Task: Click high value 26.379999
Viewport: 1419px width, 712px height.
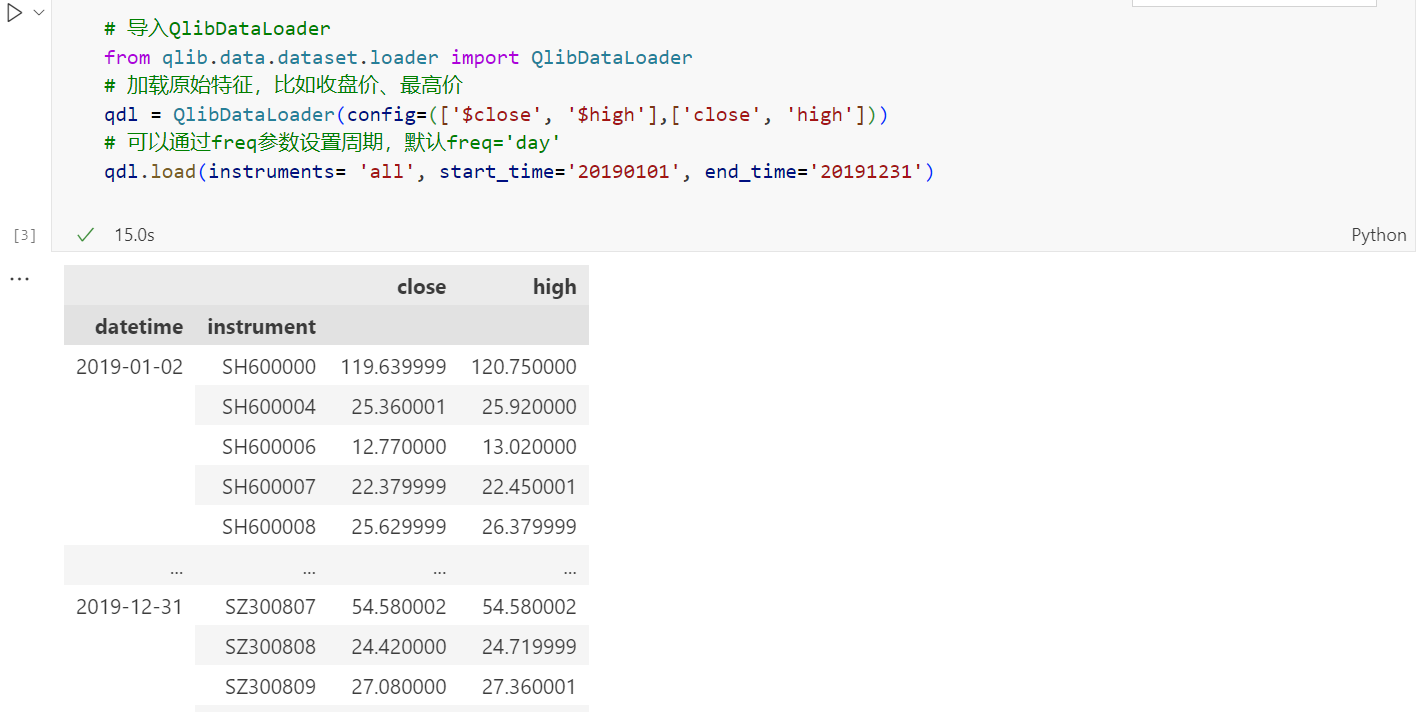Action: click(529, 527)
